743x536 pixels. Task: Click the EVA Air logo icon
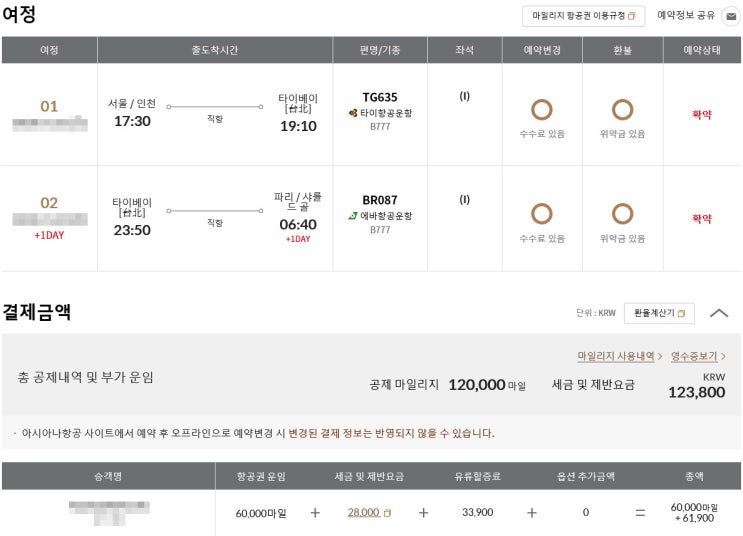click(x=353, y=215)
